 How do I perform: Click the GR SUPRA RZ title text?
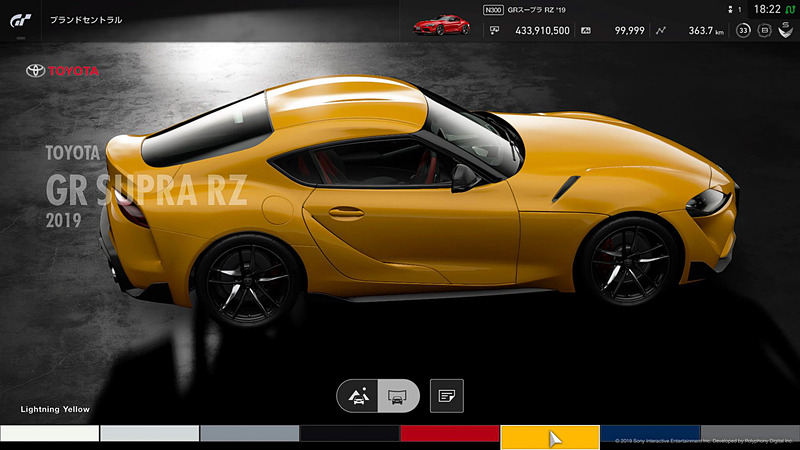[x=146, y=190]
